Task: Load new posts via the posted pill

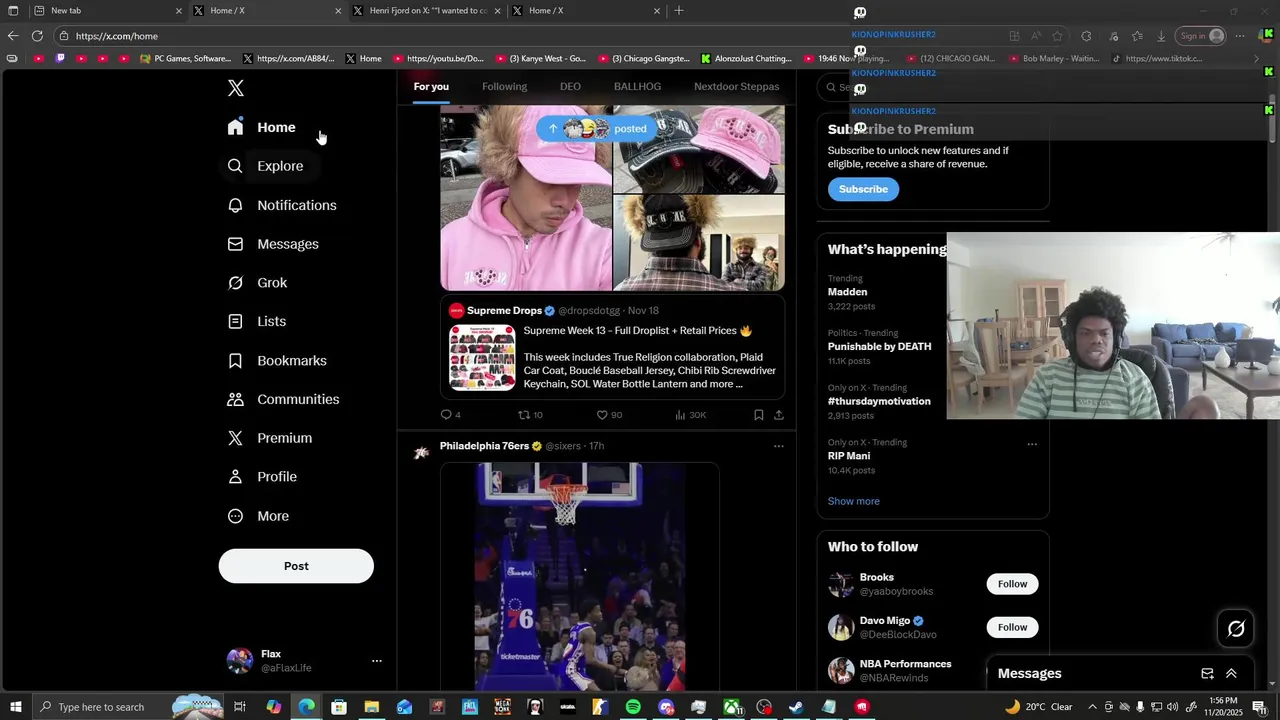Action: click(598, 129)
